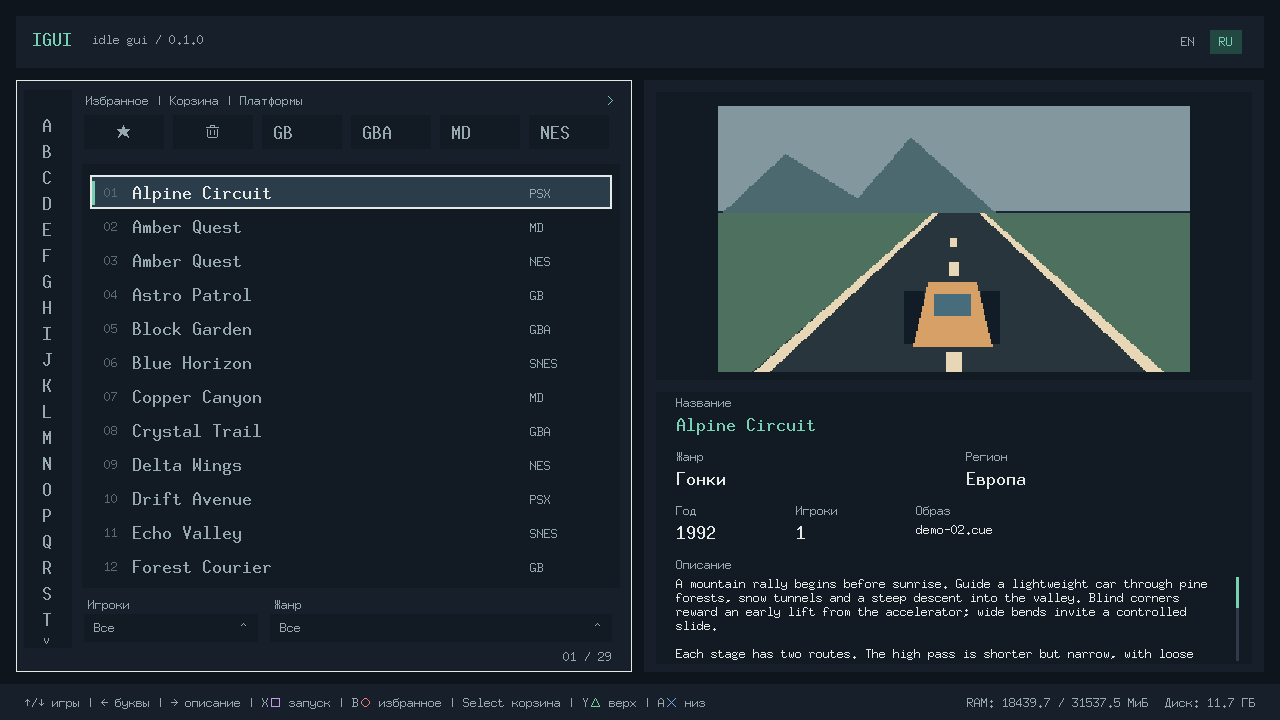
Task: Click the Alpine Circuit screenshot preview
Action: (x=954, y=239)
